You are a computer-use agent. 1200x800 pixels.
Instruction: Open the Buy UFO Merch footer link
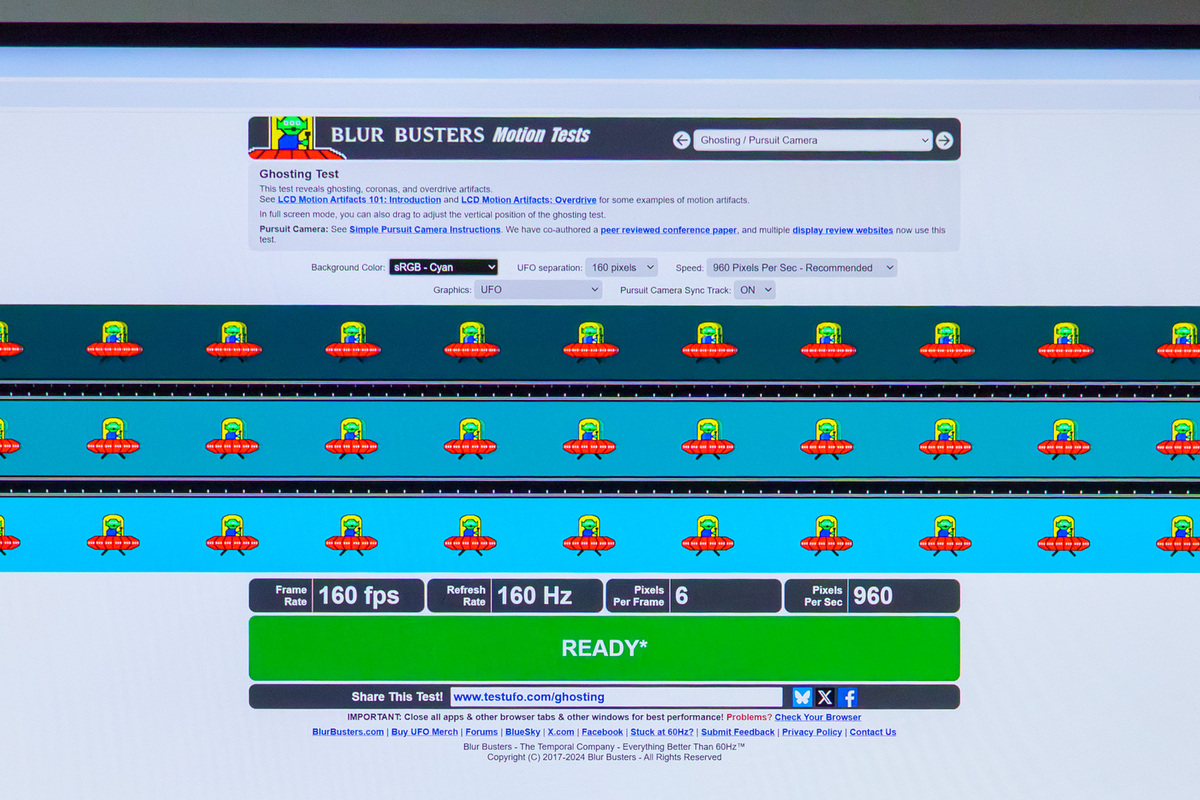[x=424, y=732]
